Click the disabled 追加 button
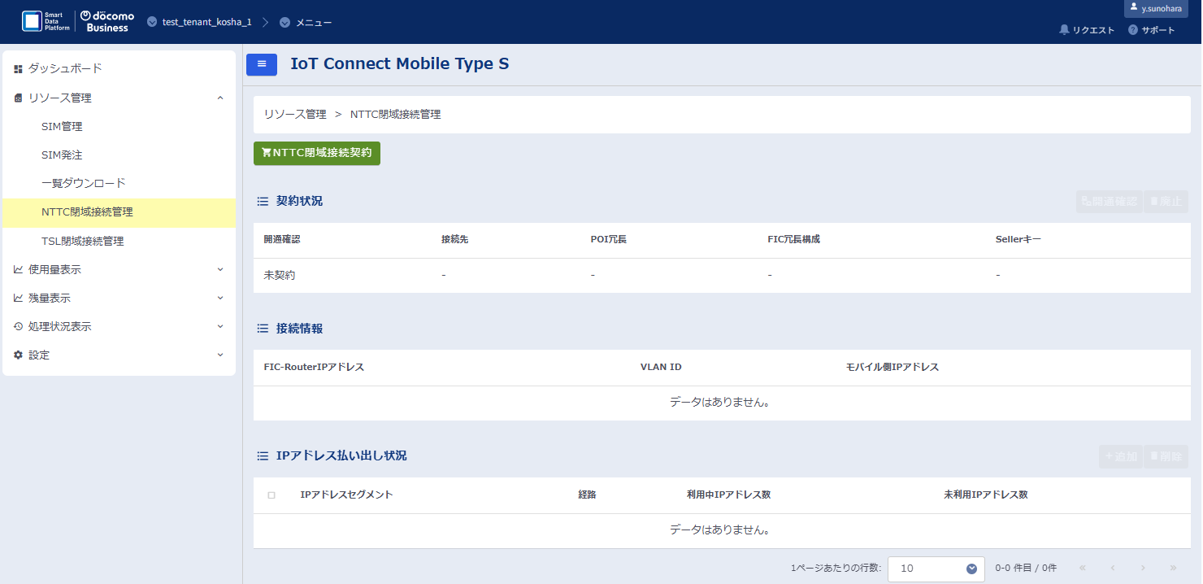This screenshot has width=1203, height=584. [x=1120, y=456]
